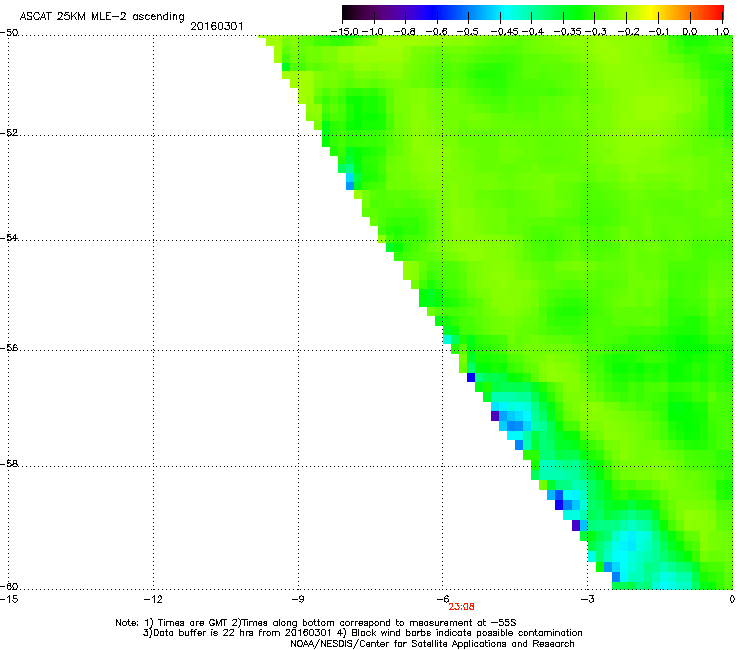Viewport: 740px width, 650px height.
Task: Click the x-axis label 0
Action: [x=732, y=599]
